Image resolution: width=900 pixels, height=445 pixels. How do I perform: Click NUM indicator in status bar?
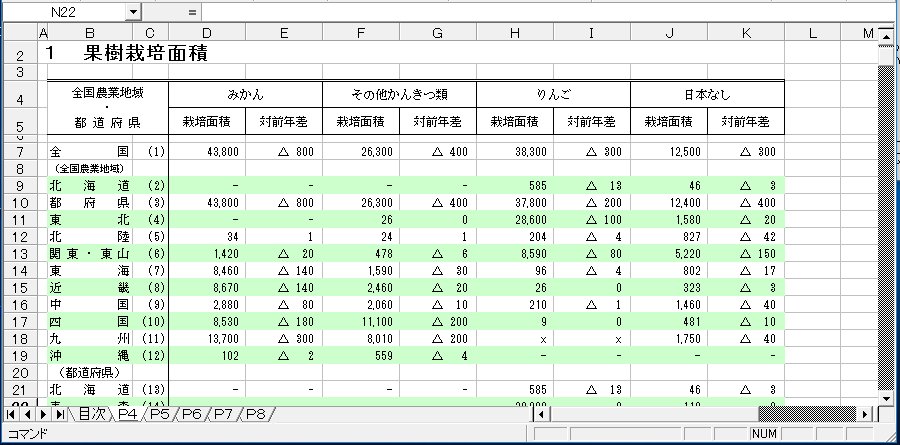pos(764,434)
